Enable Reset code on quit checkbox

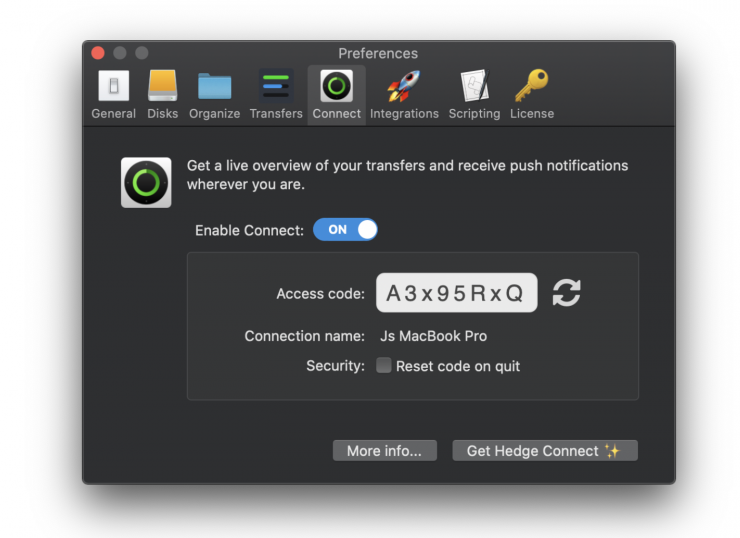point(384,366)
